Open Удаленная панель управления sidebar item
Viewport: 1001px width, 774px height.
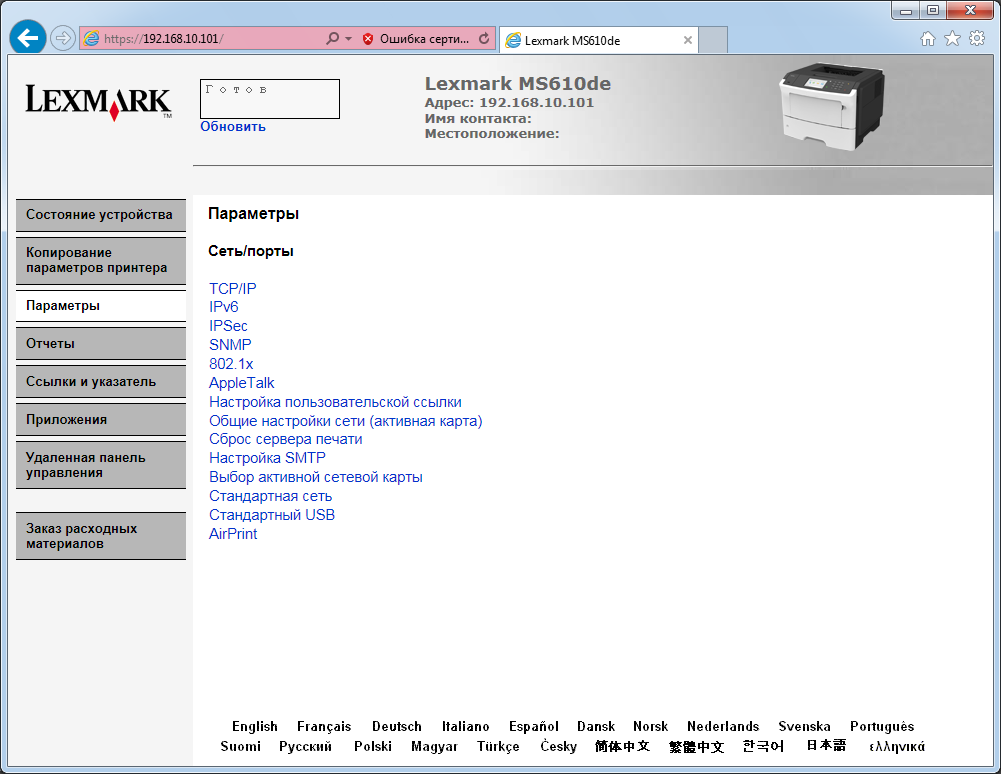pos(101,466)
